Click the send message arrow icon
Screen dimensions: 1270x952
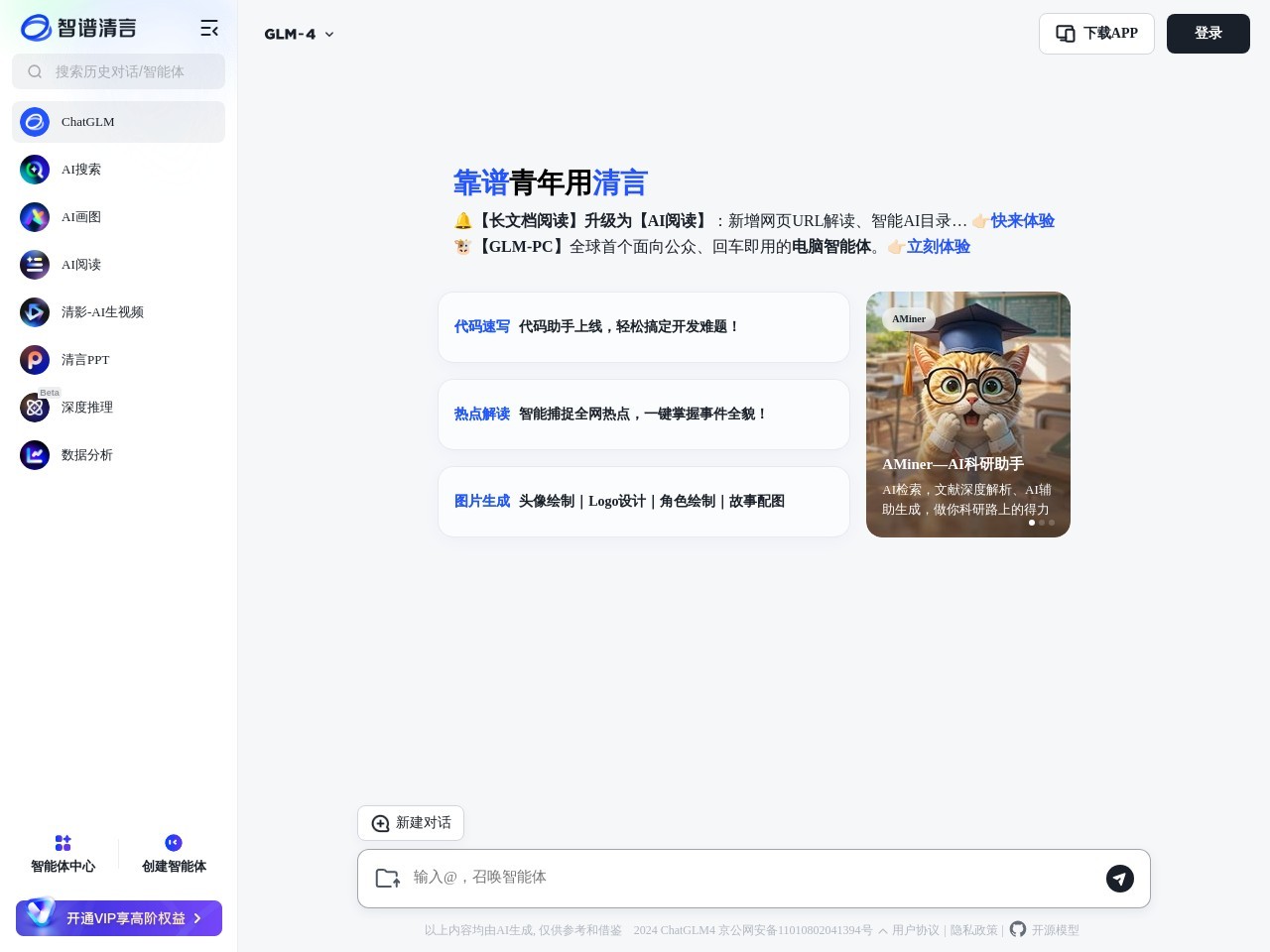pyautogui.click(x=1120, y=879)
